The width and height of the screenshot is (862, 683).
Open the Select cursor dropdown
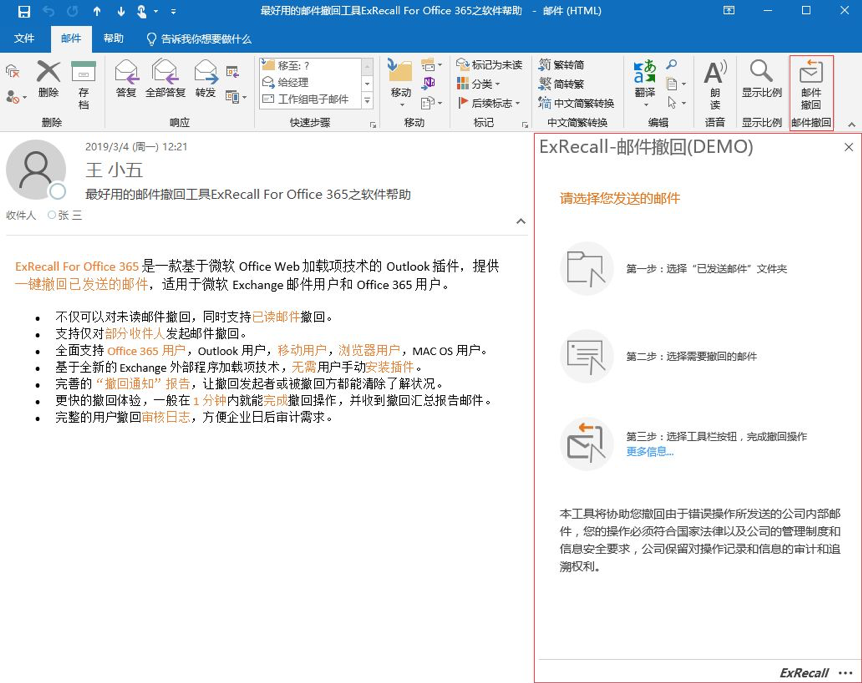click(676, 103)
